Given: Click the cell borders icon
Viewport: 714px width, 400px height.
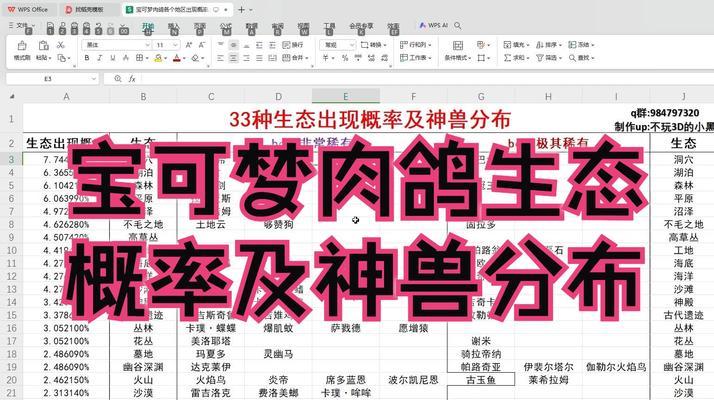Looking at the screenshot, I should (x=140, y=58).
